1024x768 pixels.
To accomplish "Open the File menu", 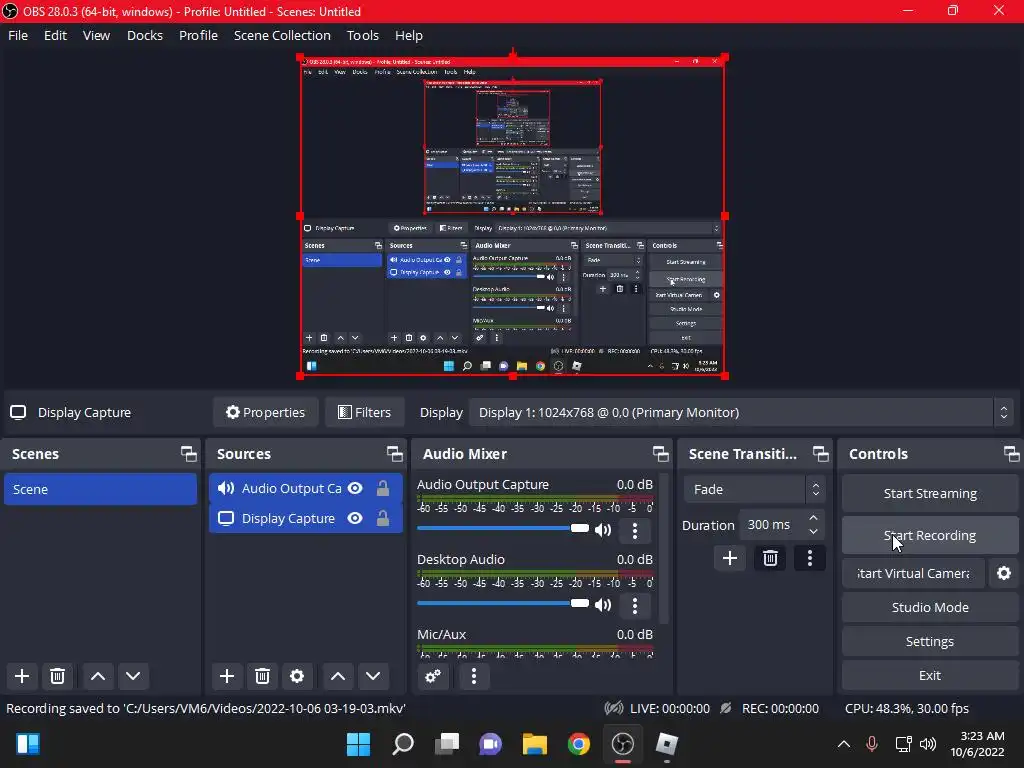I will (18, 35).
